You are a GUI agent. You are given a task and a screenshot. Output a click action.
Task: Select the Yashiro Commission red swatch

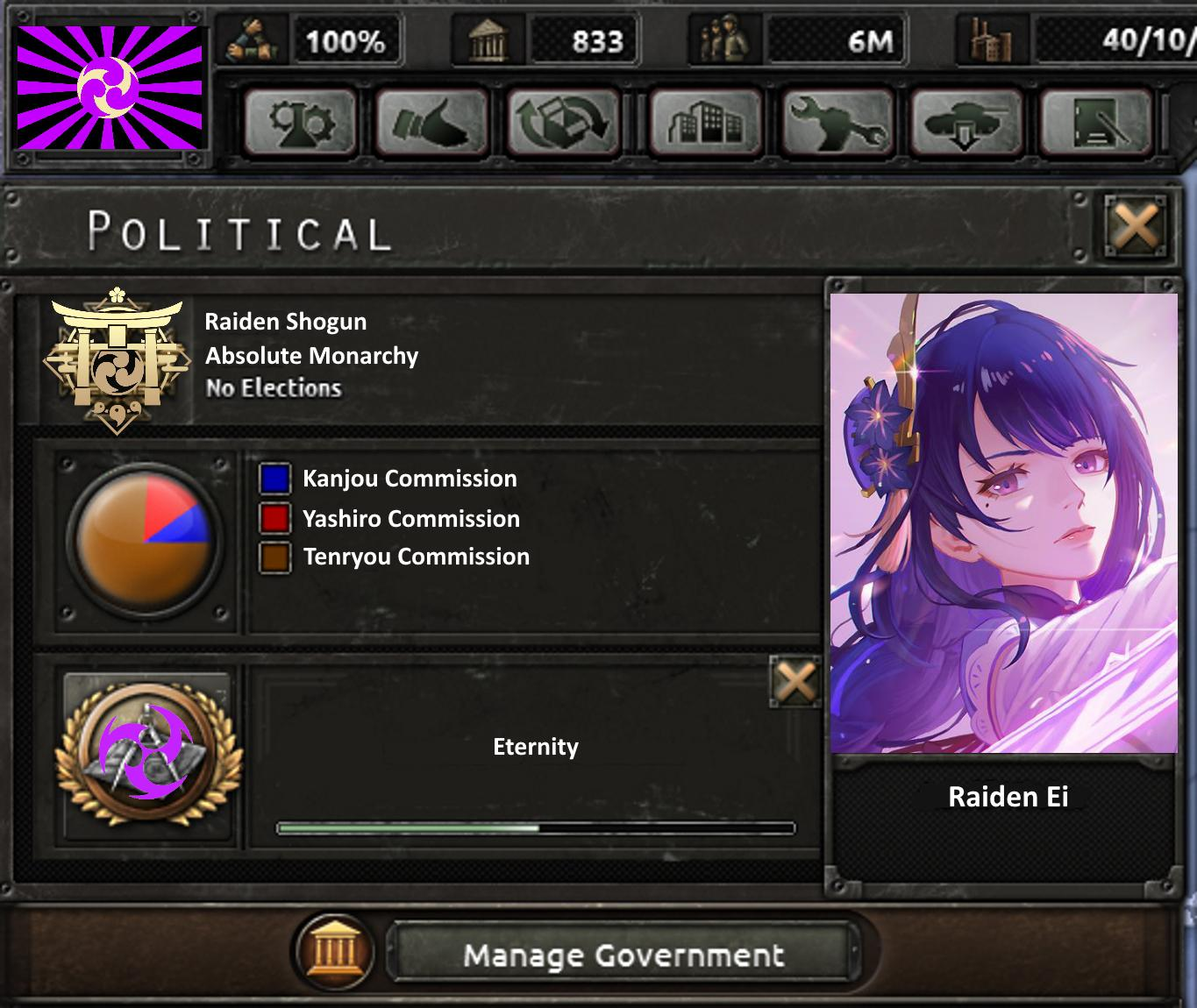click(274, 518)
